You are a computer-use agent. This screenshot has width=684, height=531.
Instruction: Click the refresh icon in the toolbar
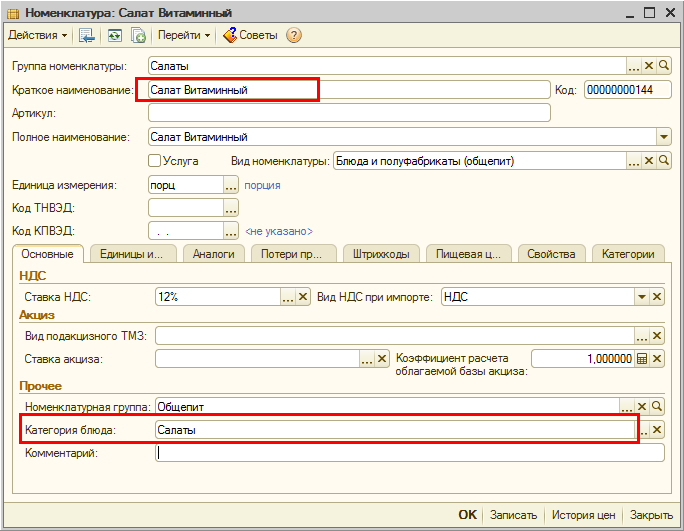coord(114,35)
